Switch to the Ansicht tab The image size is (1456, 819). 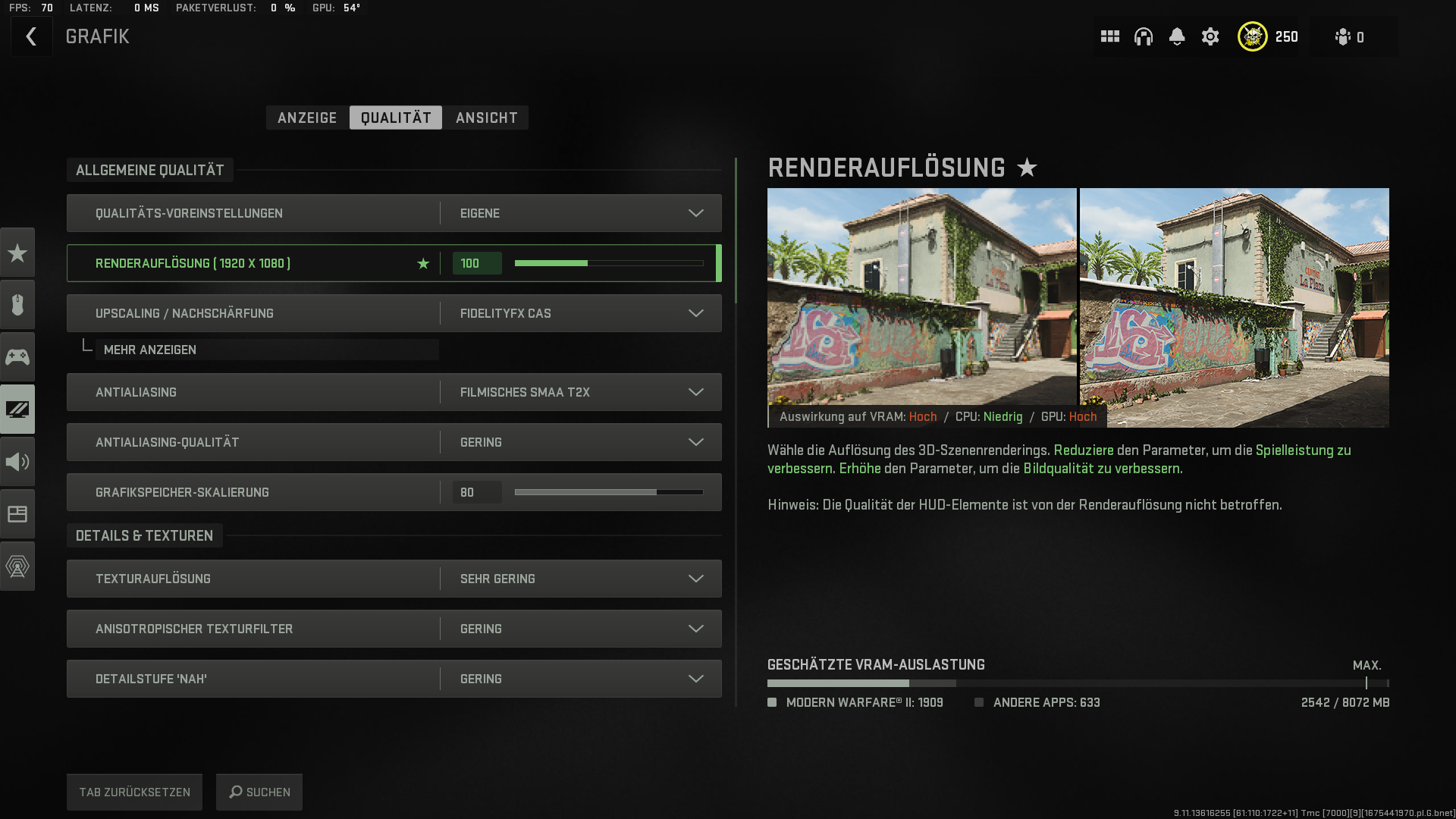(x=486, y=118)
